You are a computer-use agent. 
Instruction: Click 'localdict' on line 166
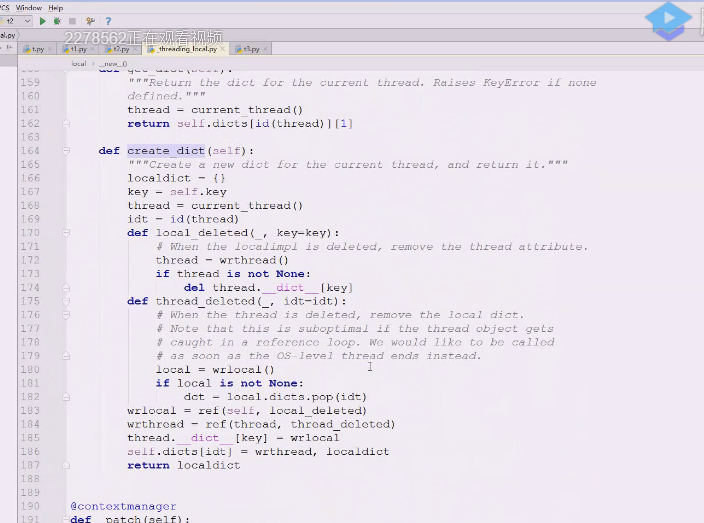159,178
